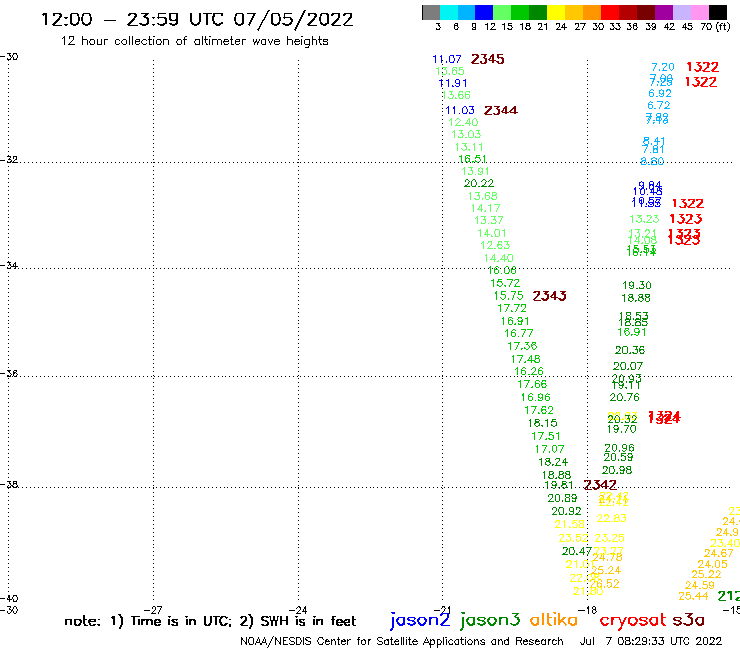Image resolution: width=740 pixels, height=650 pixels.
Task: Click the black swatch at the legend's end
Action: pyautogui.click(x=718, y=12)
